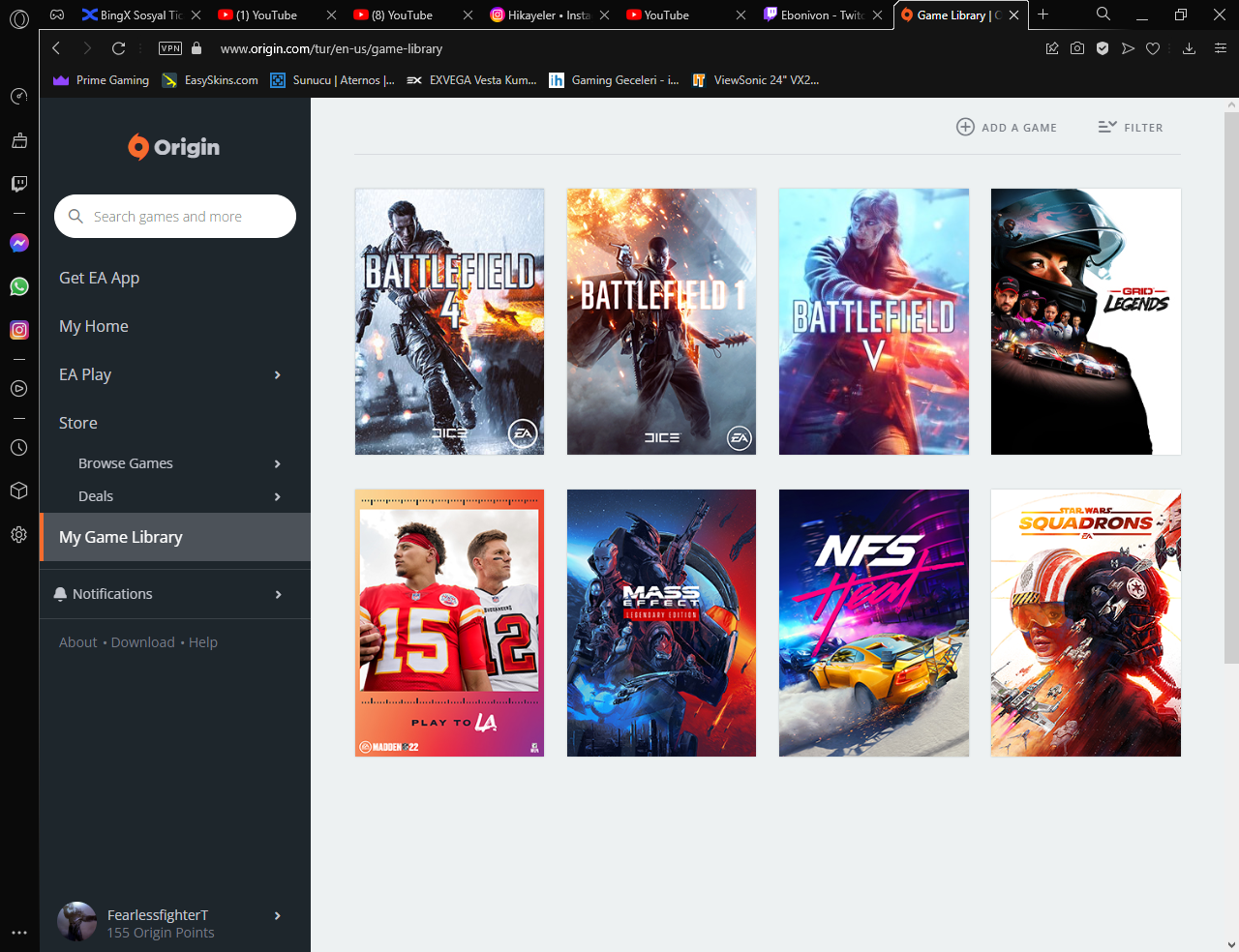Open Mass Effect Legendary Edition tile
The height and width of the screenshot is (952, 1239).
(x=661, y=623)
